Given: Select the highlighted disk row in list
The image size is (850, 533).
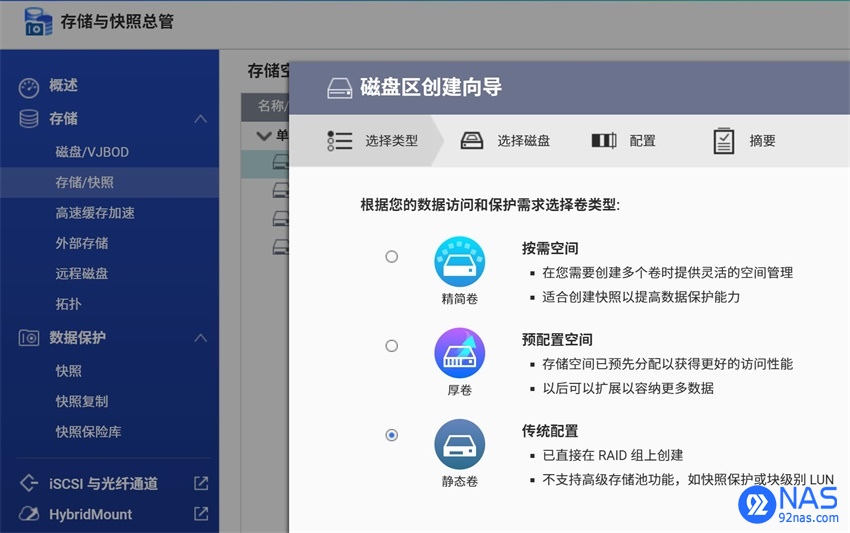Looking at the screenshot, I should pyautogui.click(x=265, y=164).
